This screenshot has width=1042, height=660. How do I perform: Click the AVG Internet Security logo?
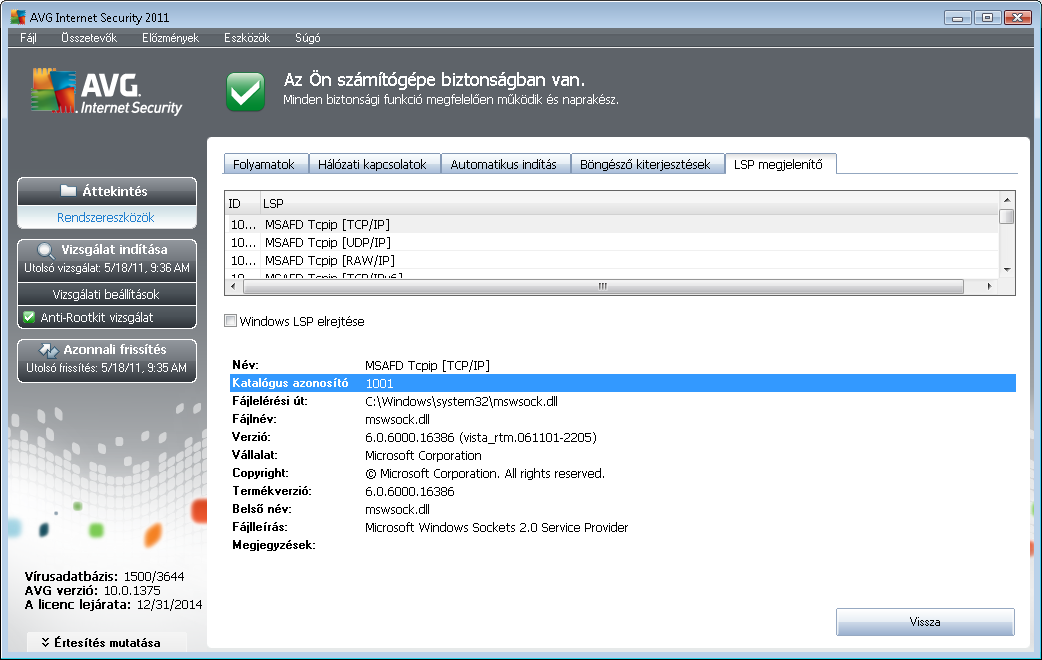coord(106,91)
